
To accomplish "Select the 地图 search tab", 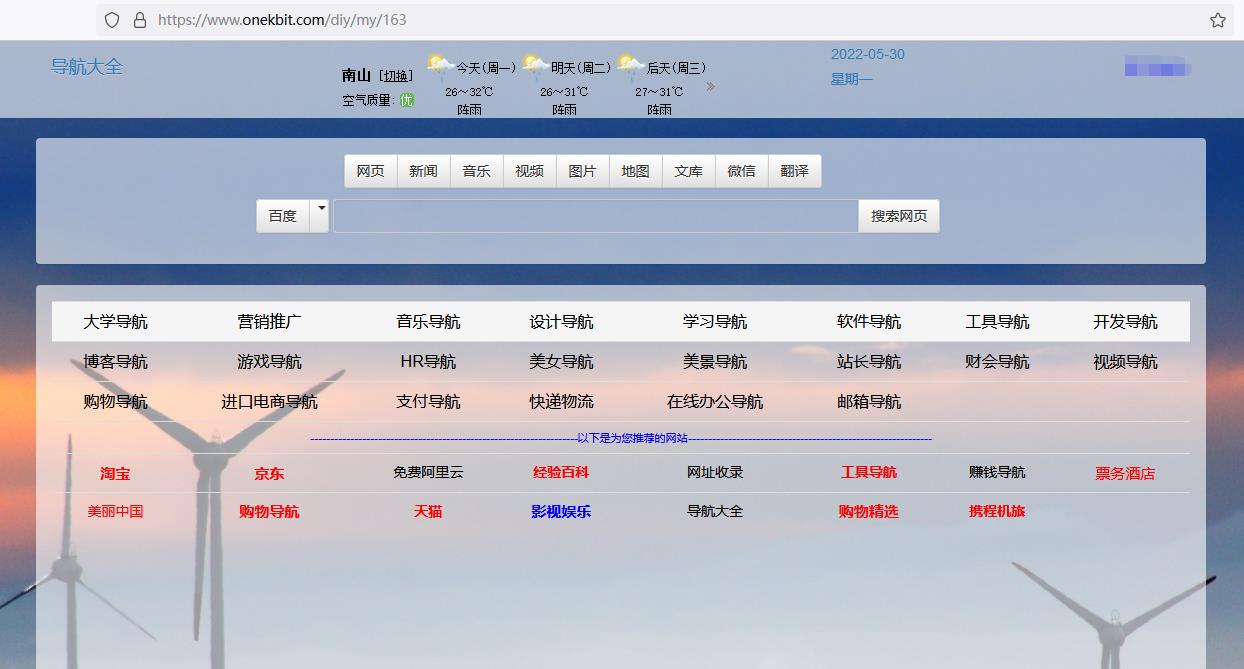I will [636, 171].
